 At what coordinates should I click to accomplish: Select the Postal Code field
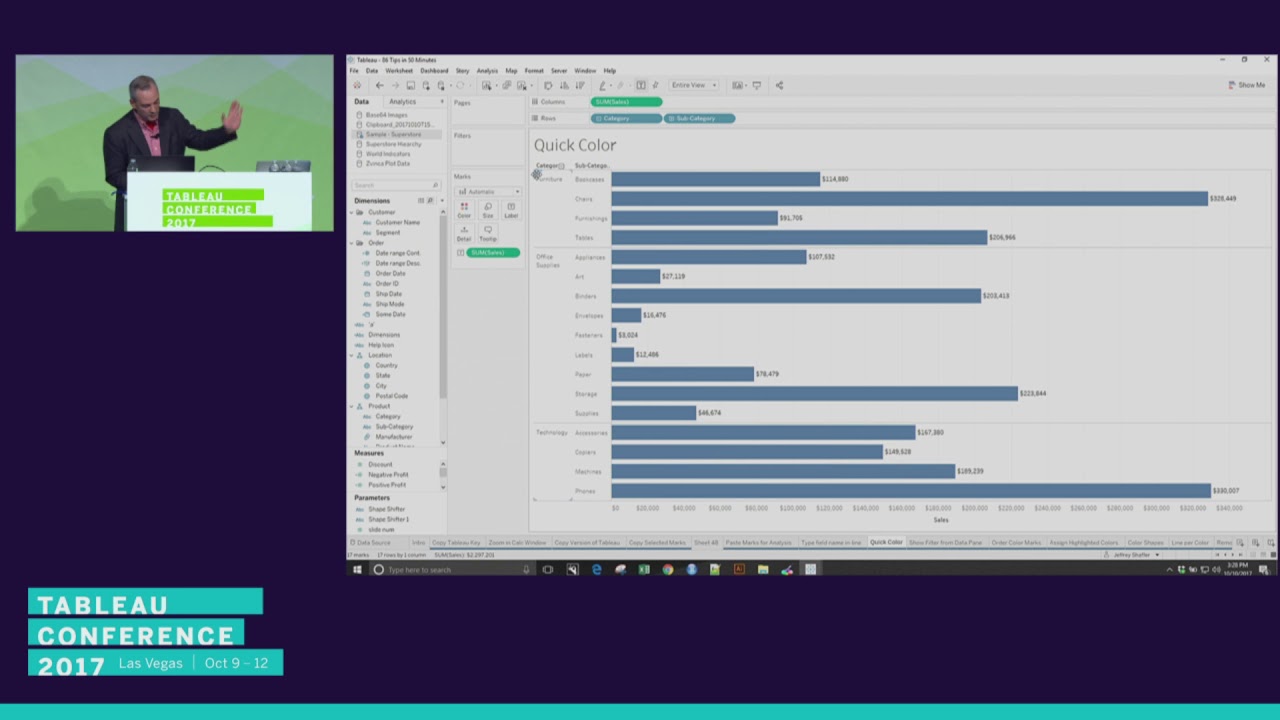tap(391, 396)
